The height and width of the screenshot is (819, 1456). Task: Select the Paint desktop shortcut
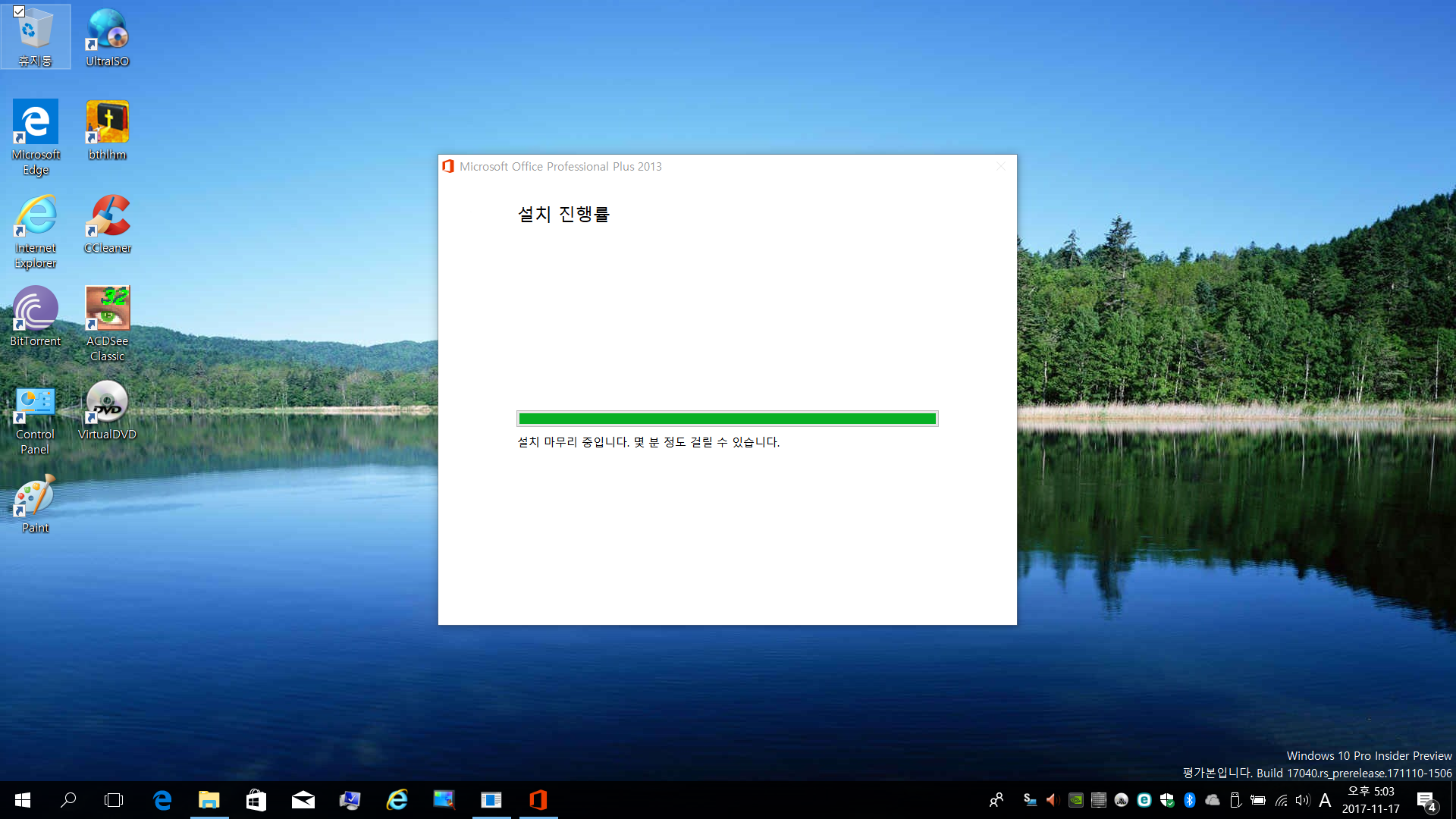36,504
